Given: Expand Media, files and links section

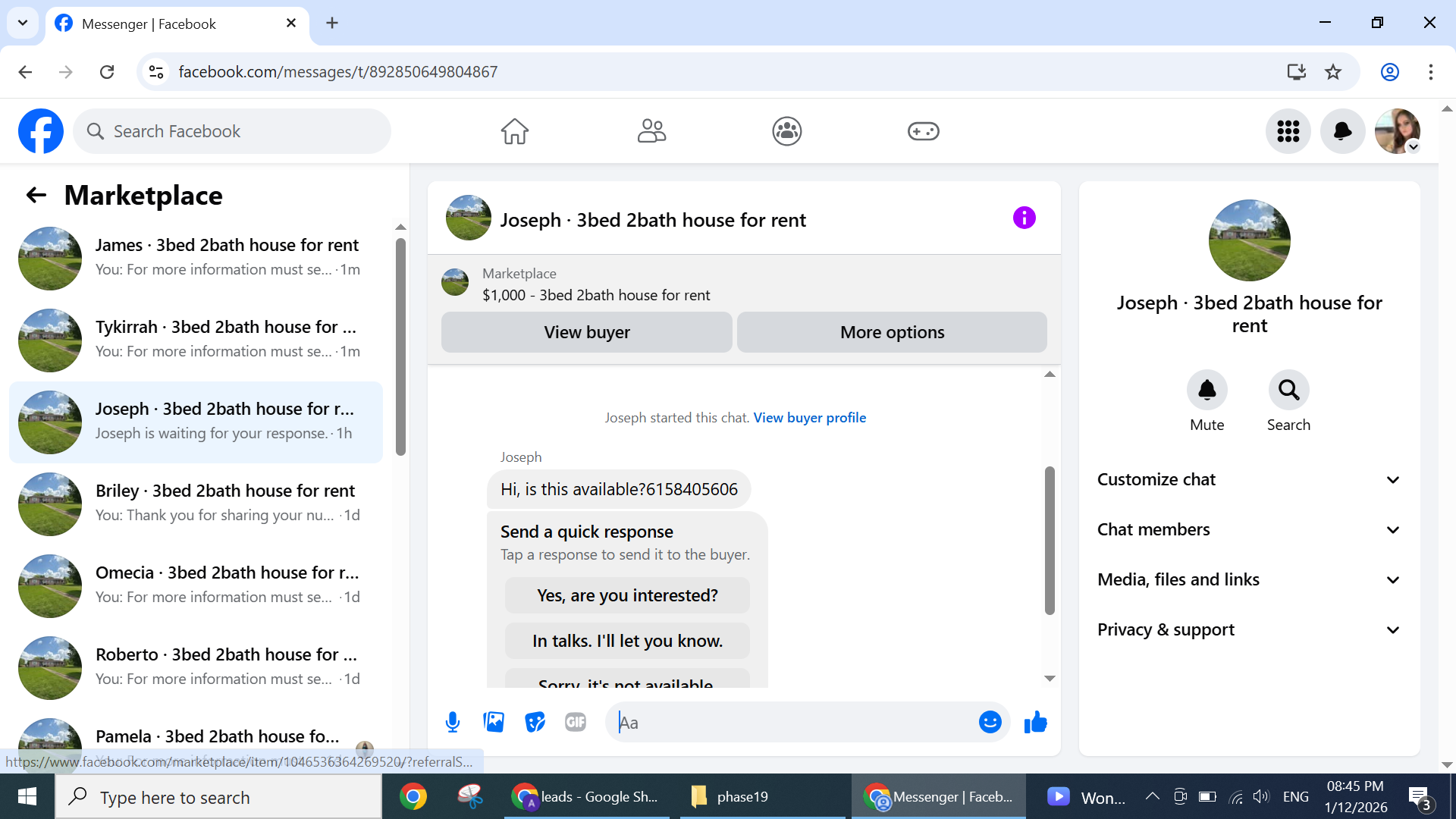Looking at the screenshot, I should (x=1248, y=580).
